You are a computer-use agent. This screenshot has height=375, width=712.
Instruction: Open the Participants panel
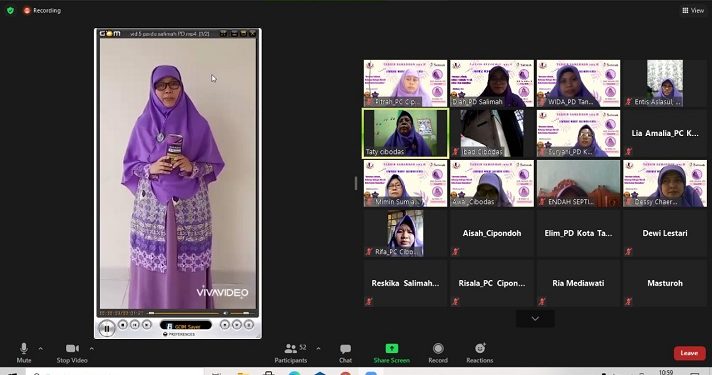291,353
